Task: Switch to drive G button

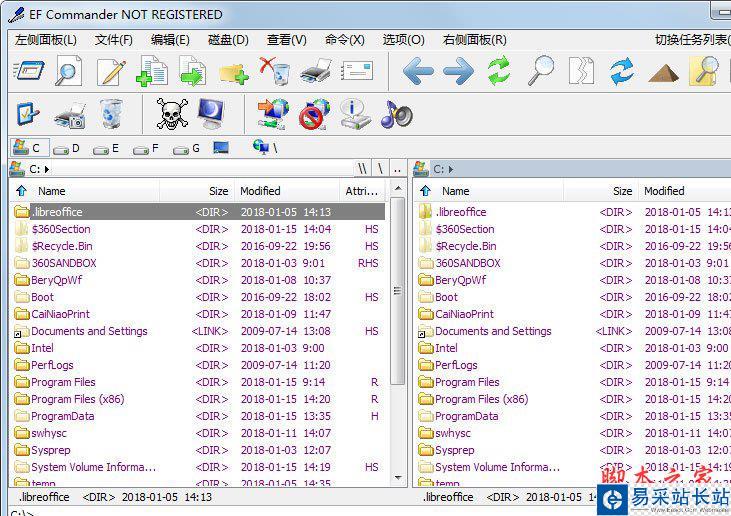Action: [x=186, y=149]
